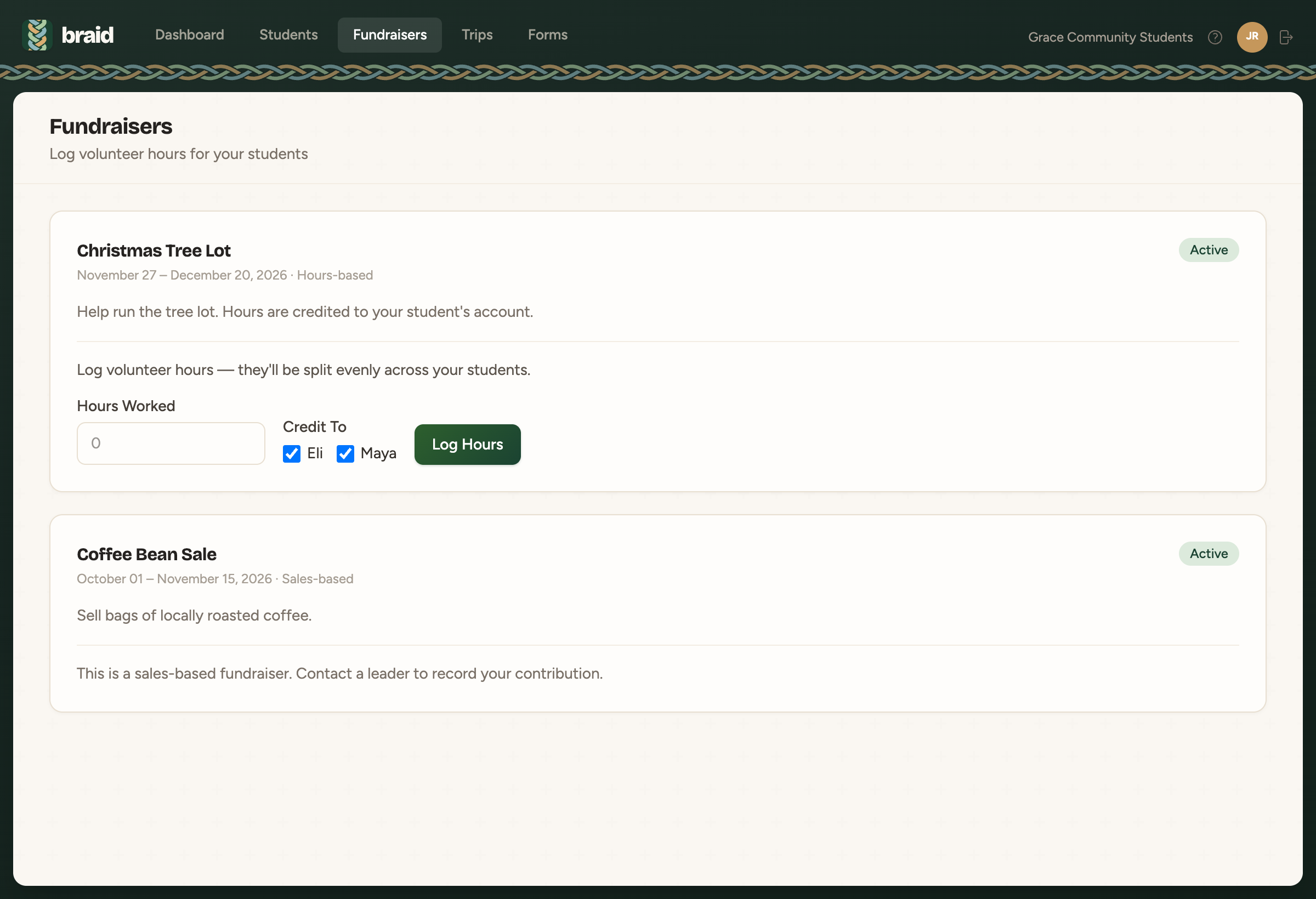This screenshot has width=1316, height=899.
Task: Click the JR user avatar
Action: (1252, 37)
